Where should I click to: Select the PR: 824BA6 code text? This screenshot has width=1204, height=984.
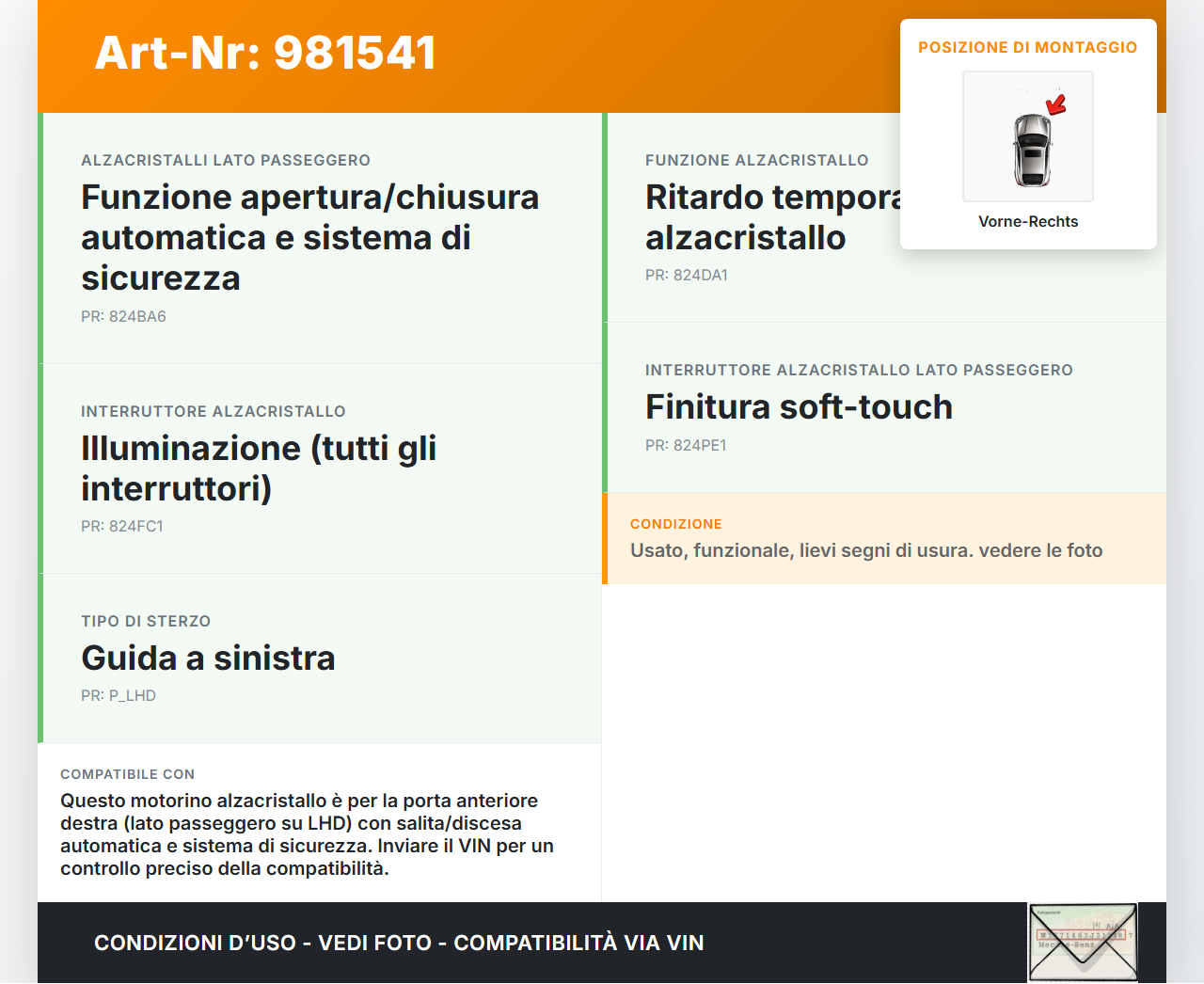tap(123, 317)
